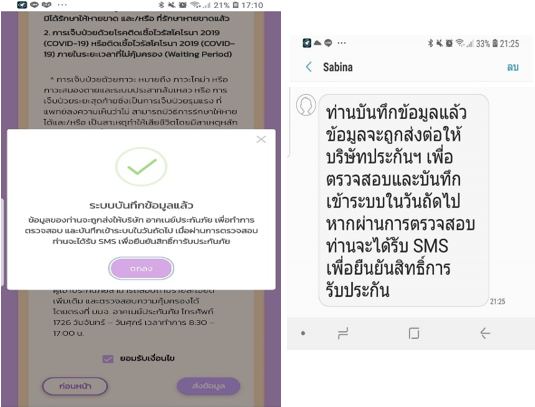
Task: Close the confirmation dialog with the X
Action: (x=261, y=139)
